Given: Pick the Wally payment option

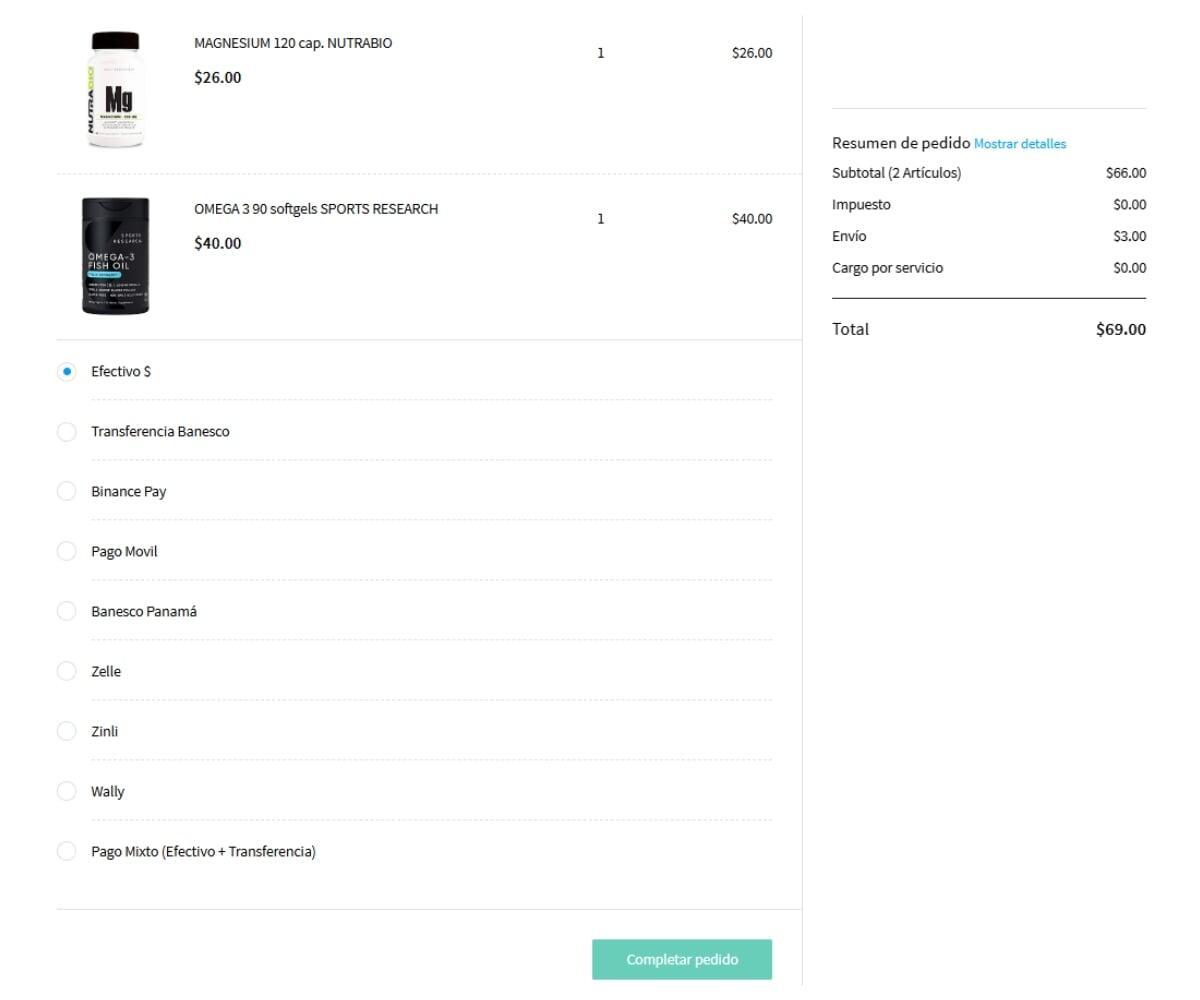Looking at the screenshot, I should (x=67, y=792).
